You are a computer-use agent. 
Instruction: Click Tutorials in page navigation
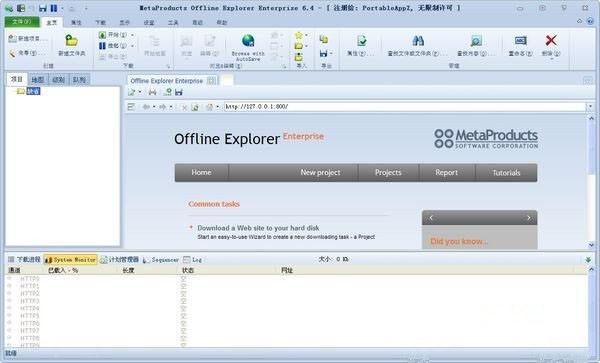pos(506,173)
